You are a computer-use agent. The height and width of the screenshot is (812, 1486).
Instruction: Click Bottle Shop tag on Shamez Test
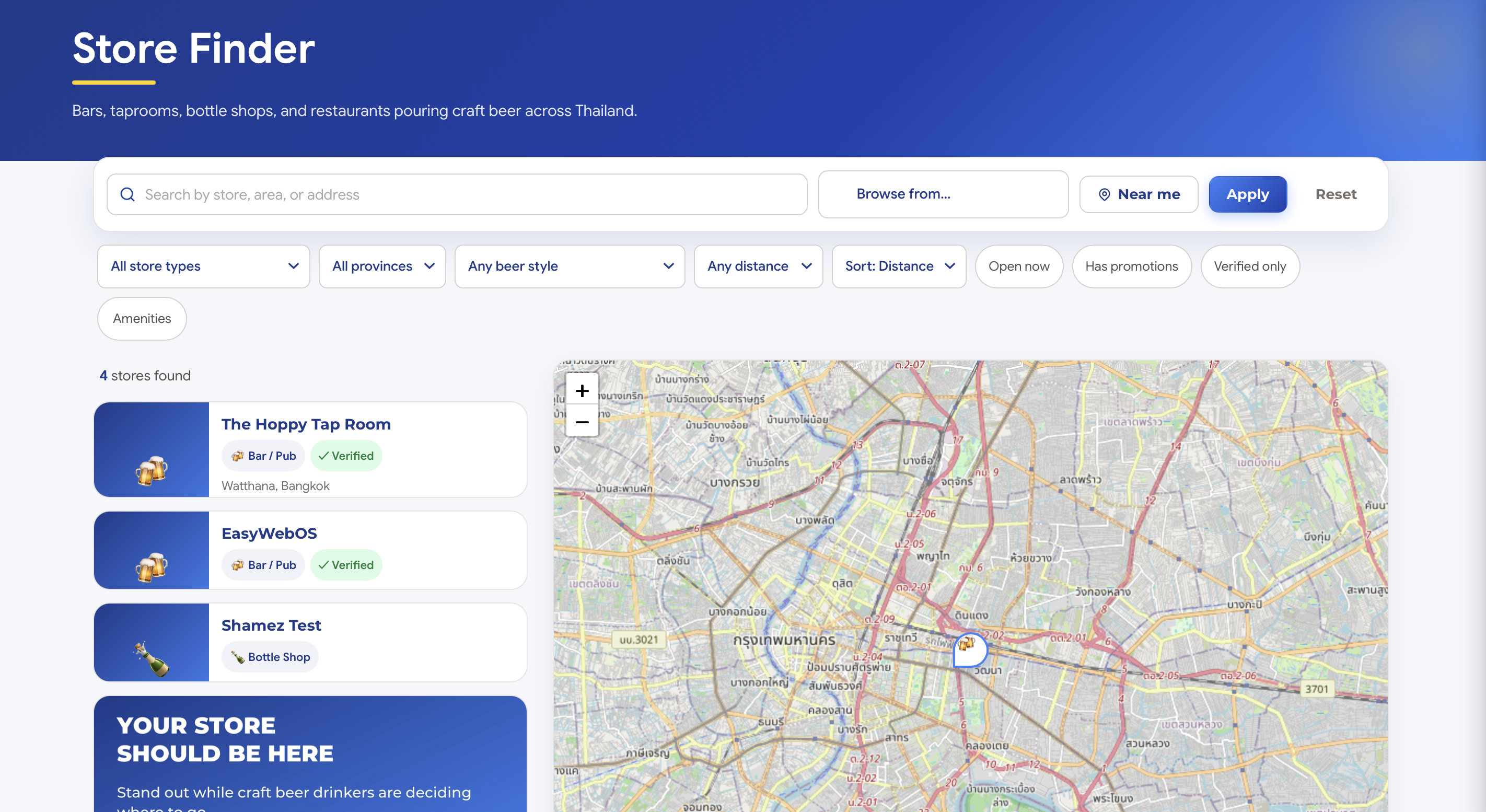pos(270,657)
